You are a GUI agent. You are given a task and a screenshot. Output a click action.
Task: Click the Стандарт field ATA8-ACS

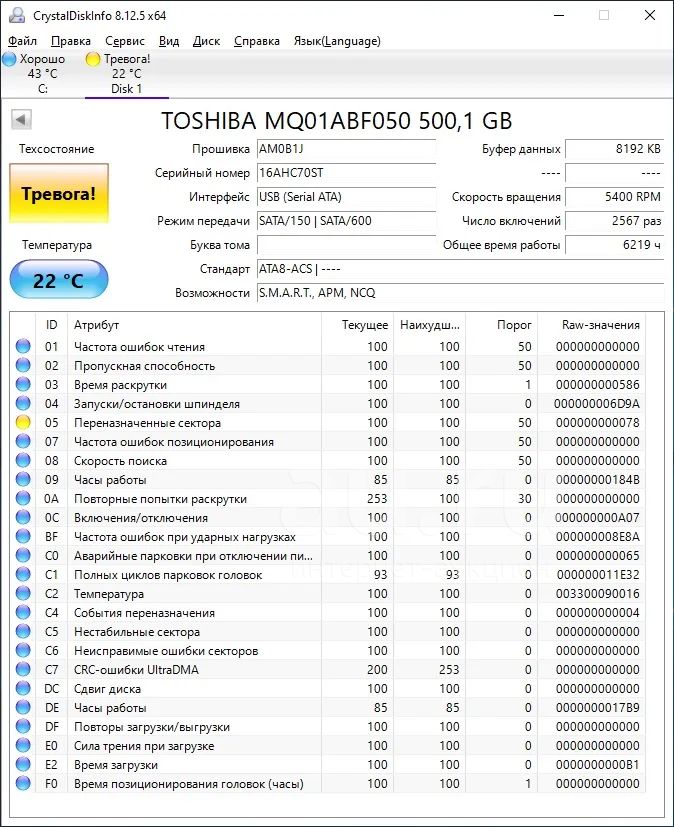460,269
